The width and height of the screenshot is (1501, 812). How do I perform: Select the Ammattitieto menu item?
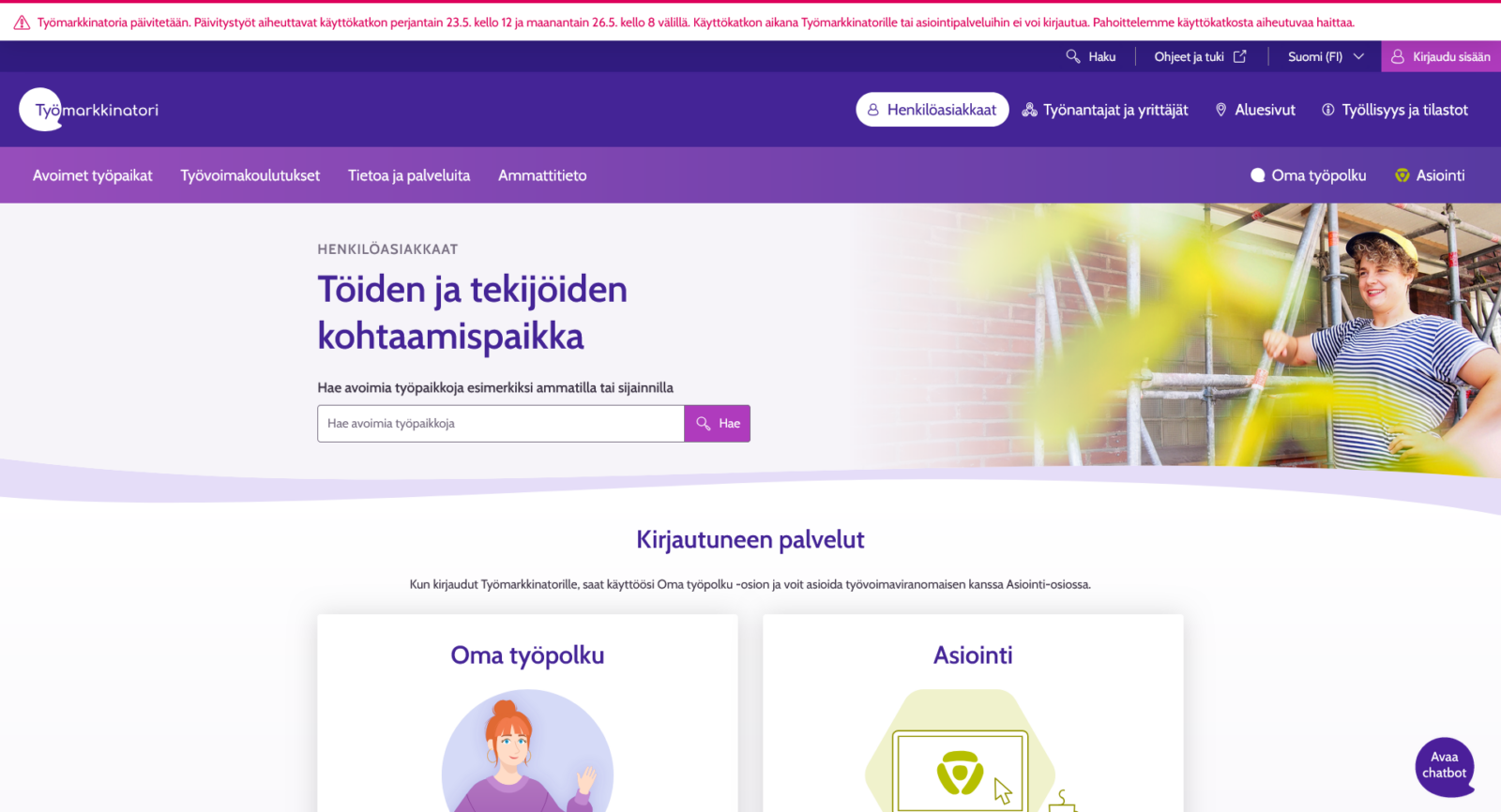pyautogui.click(x=542, y=175)
